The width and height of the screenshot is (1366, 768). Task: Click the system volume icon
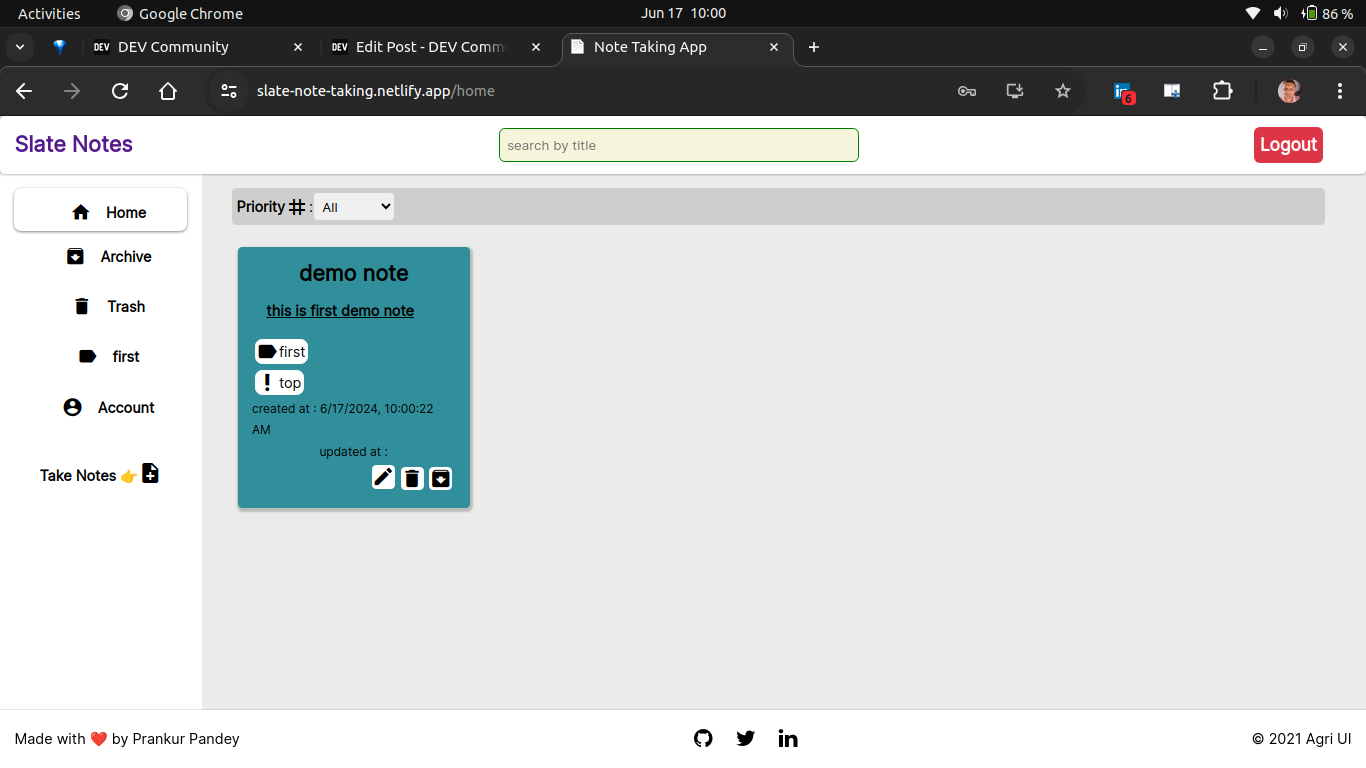(1281, 13)
